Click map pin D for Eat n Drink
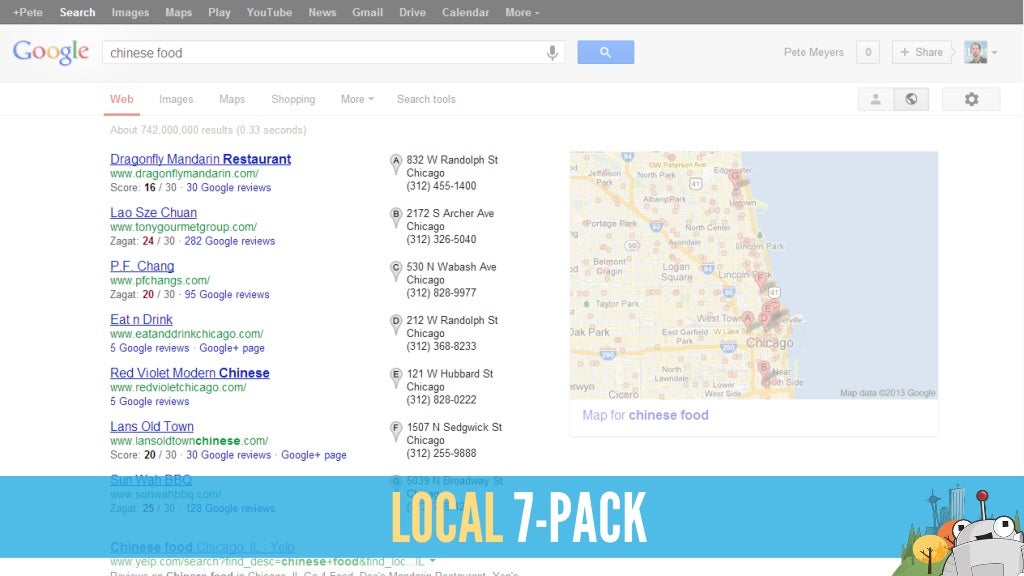 (396, 324)
